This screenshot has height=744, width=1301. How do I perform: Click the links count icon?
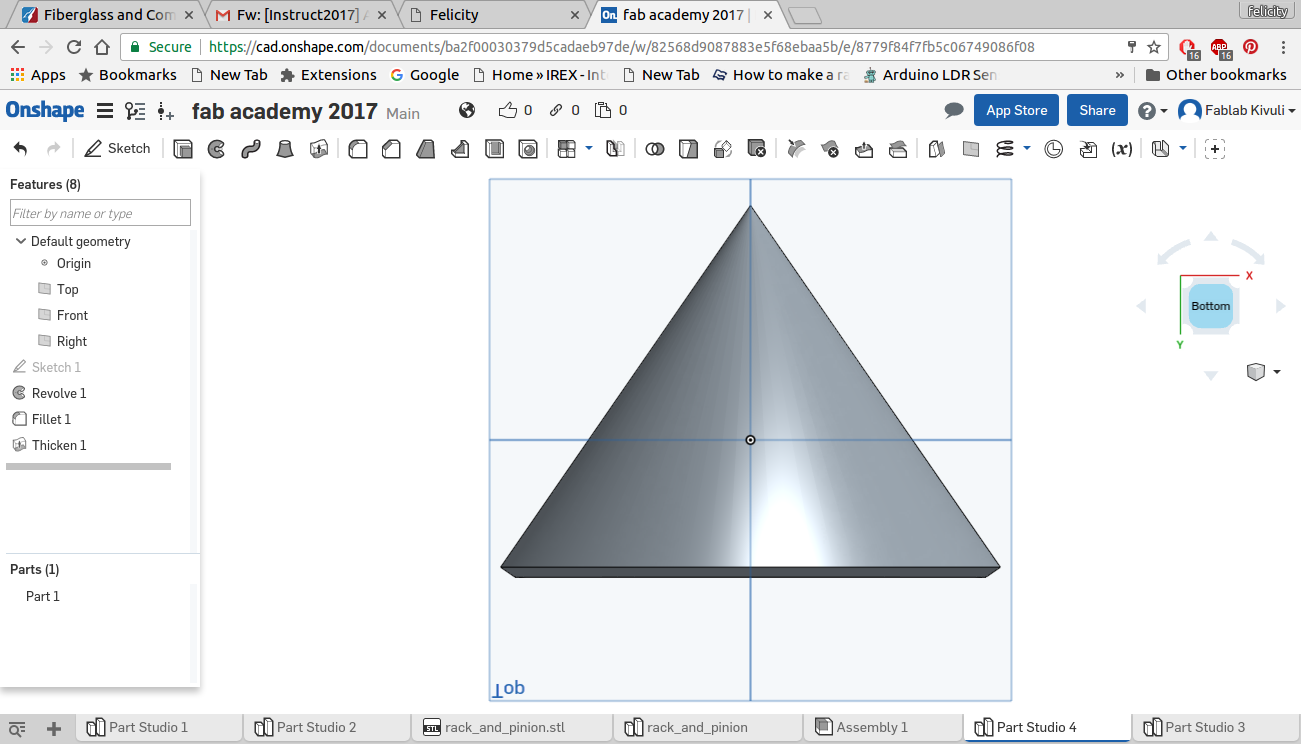pos(556,110)
